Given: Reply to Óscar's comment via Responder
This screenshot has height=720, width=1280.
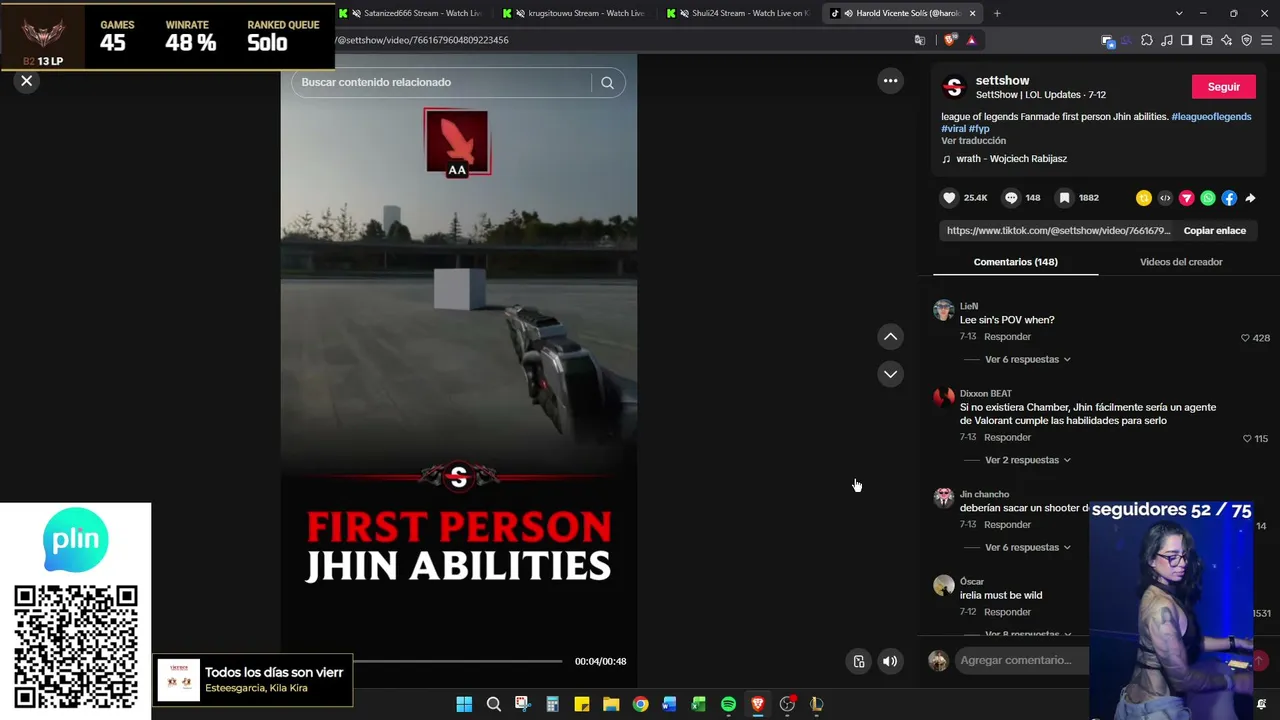Looking at the screenshot, I should tap(1007, 612).
